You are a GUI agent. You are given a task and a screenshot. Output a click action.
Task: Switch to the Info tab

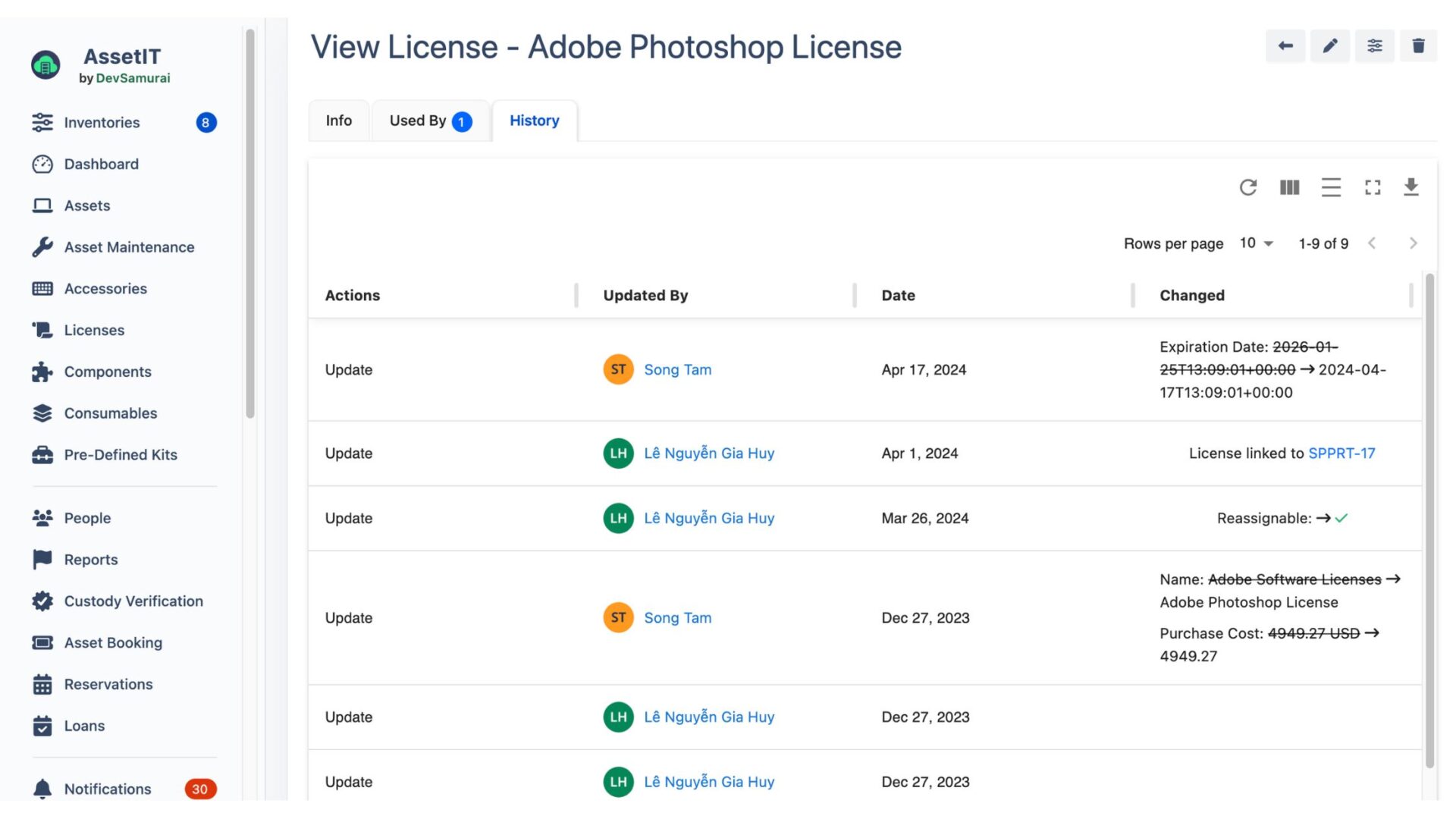[x=339, y=120]
